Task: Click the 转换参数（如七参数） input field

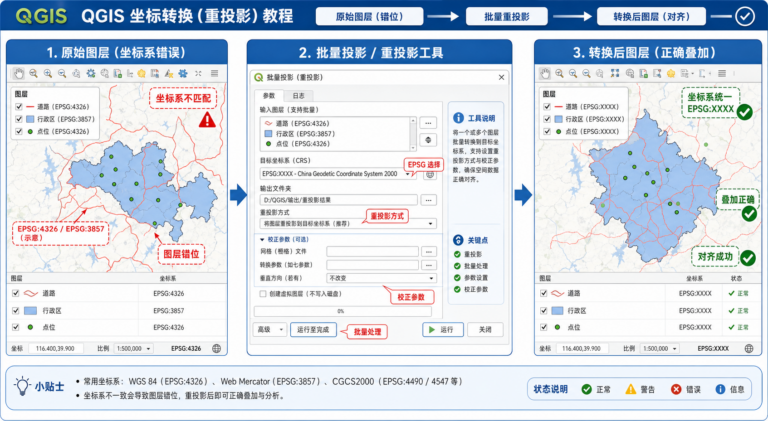Action: coord(372,265)
